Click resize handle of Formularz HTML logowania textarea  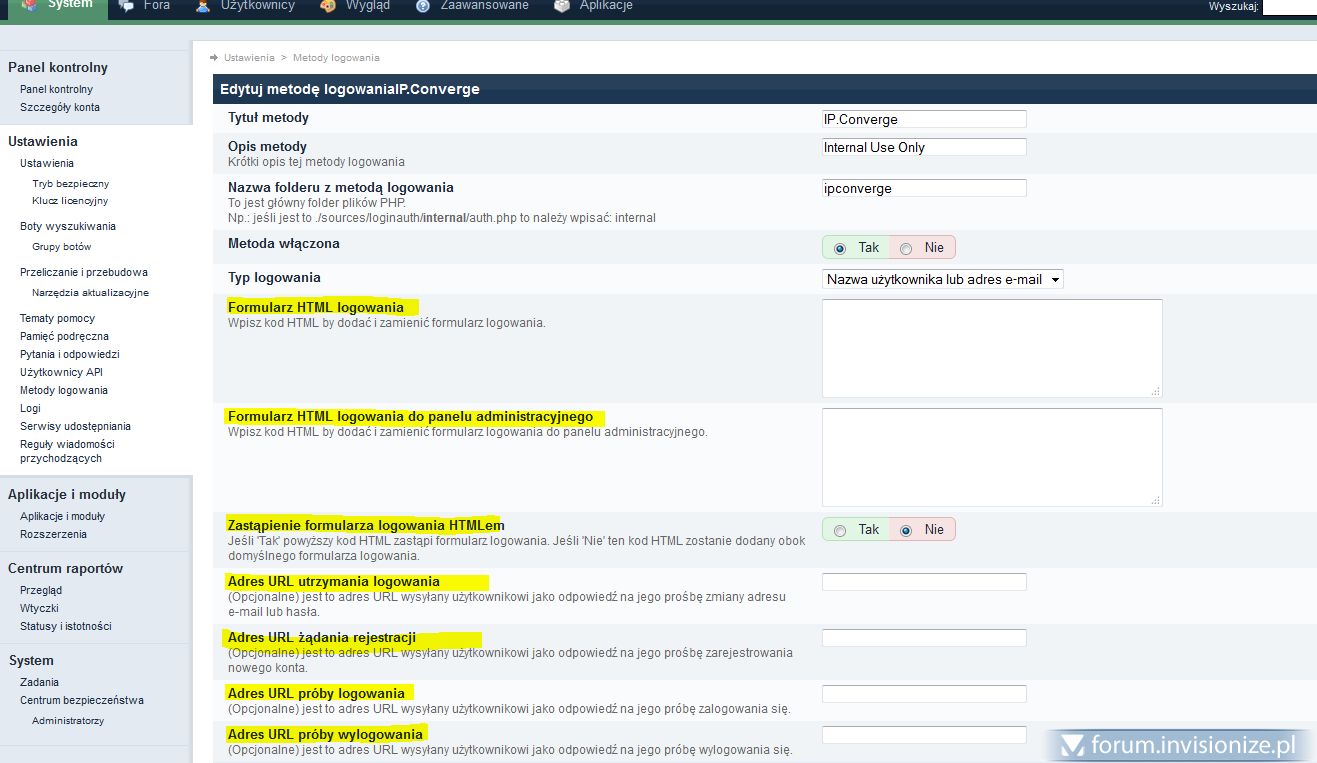pos(1156,391)
